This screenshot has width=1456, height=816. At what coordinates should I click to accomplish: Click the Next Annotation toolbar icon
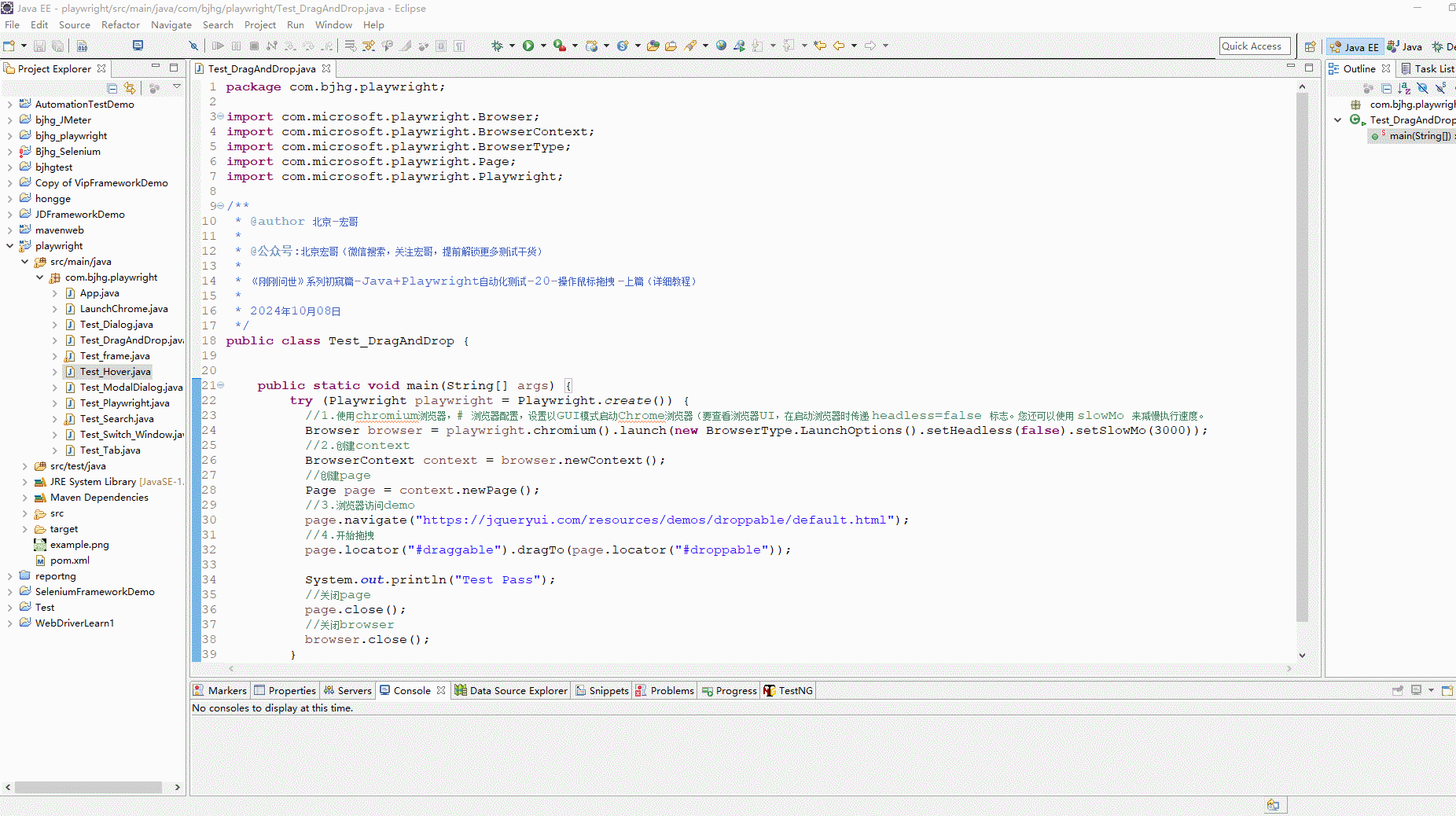click(x=757, y=46)
